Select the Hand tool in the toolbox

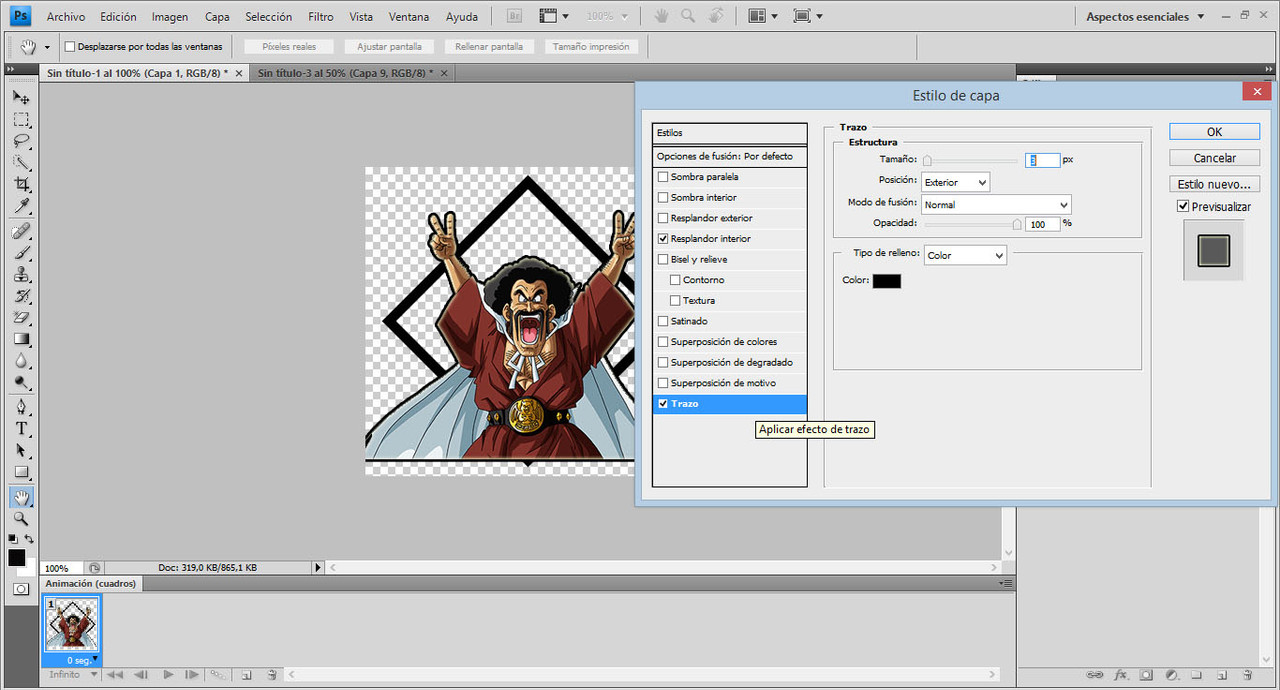[21, 497]
